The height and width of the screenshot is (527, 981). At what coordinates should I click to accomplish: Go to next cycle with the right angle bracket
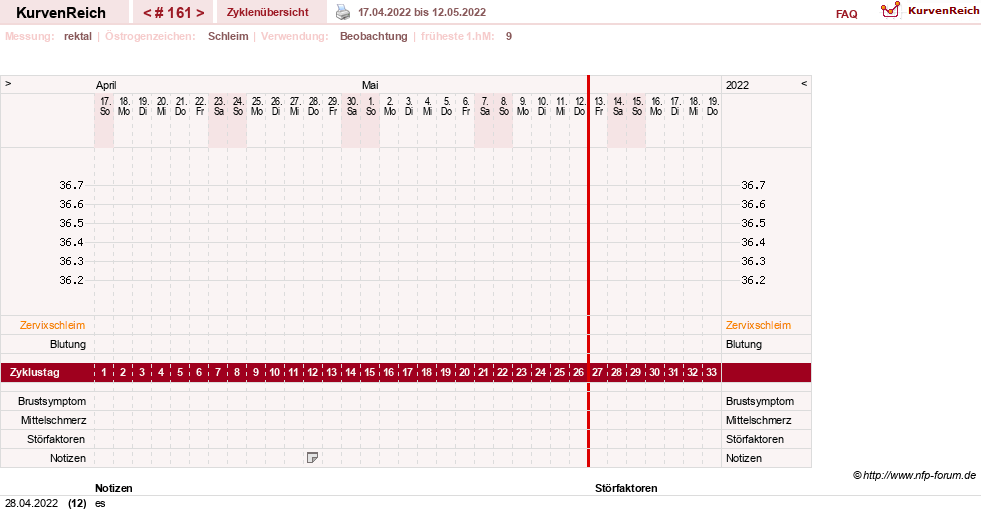pos(200,13)
